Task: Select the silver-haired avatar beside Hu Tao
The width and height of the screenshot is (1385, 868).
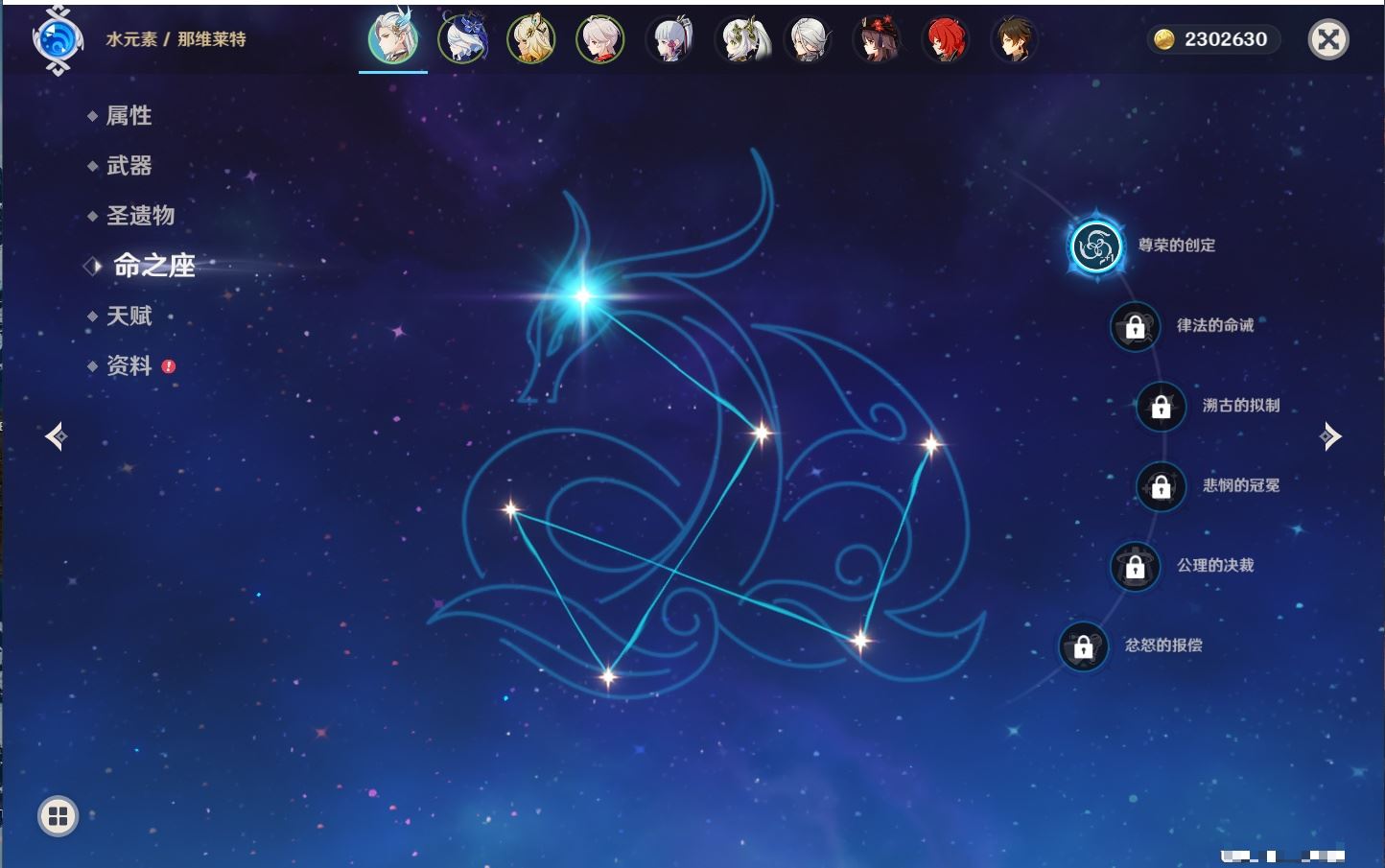Action: [808, 39]
